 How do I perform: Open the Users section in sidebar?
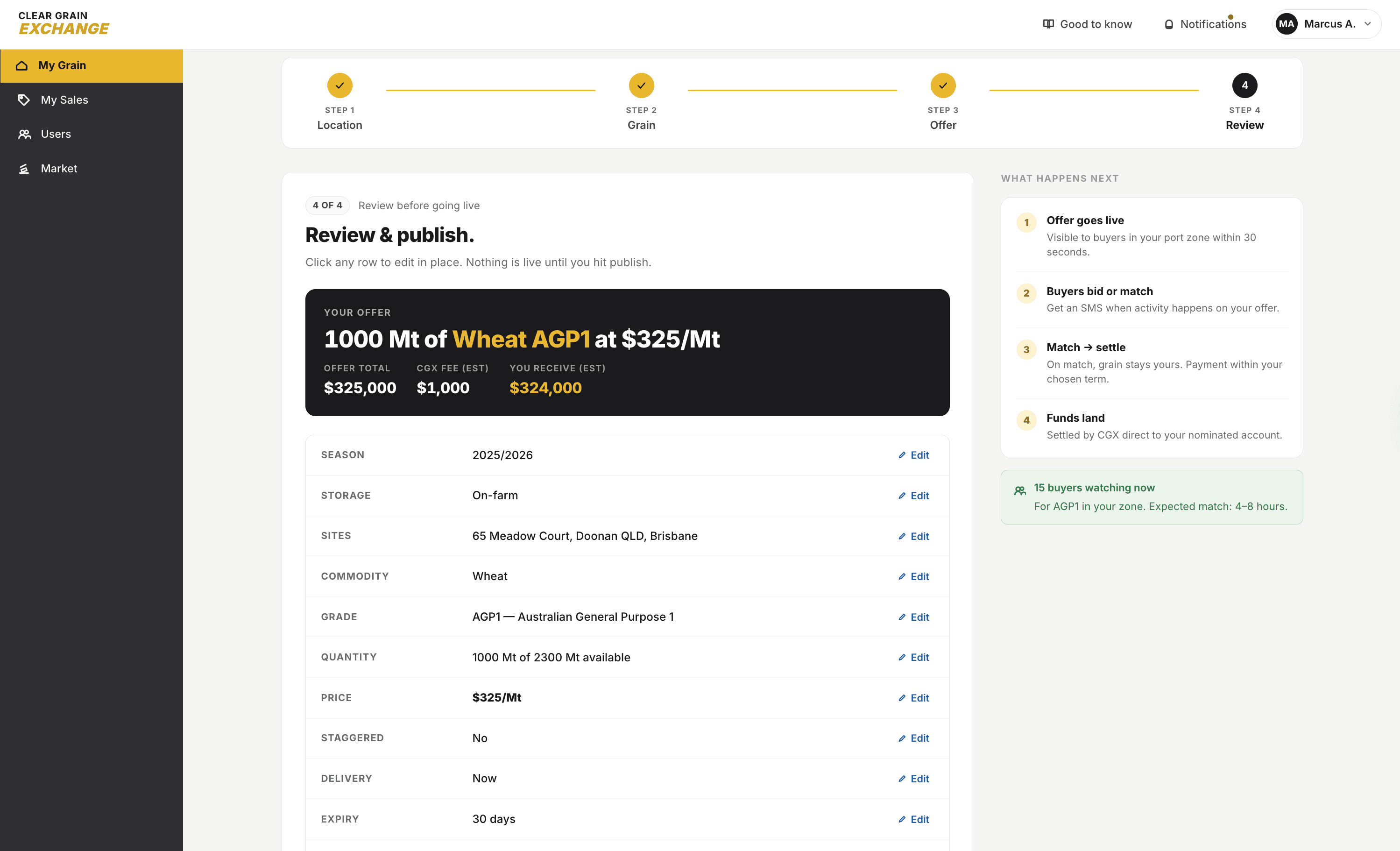click(x=56, y=134)
